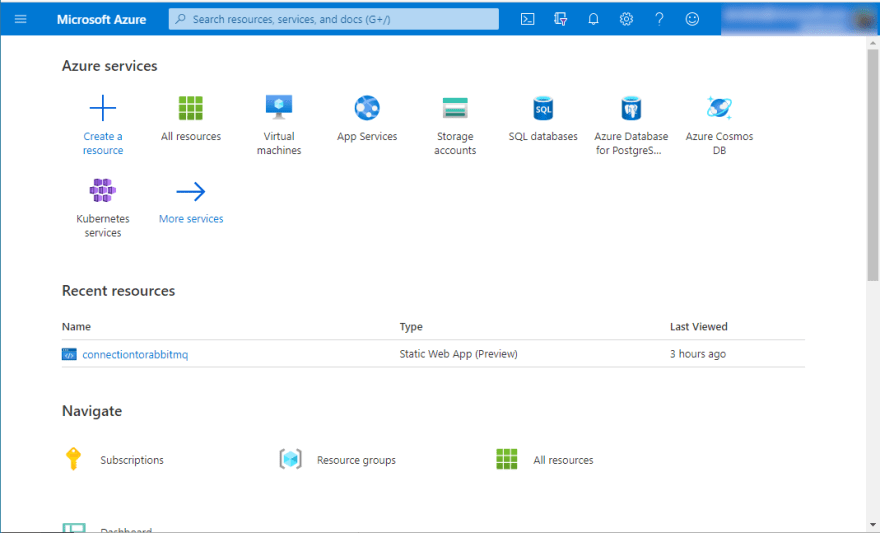Image resolution: width=880 pixels, height=533 pixels.
Task: Click the search magnifier icon
Action: pyautogui.click(x=181, y=19)
